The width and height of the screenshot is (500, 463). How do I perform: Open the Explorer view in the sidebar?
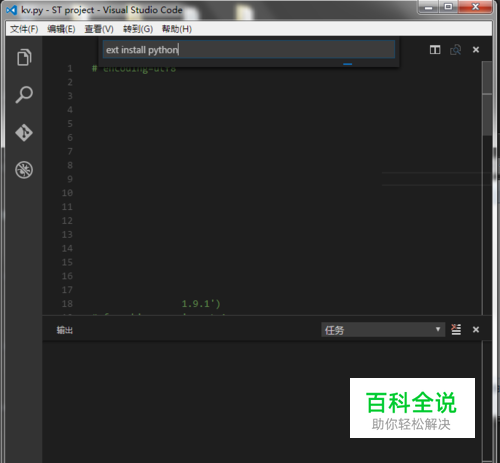click(x=24, y=57)
